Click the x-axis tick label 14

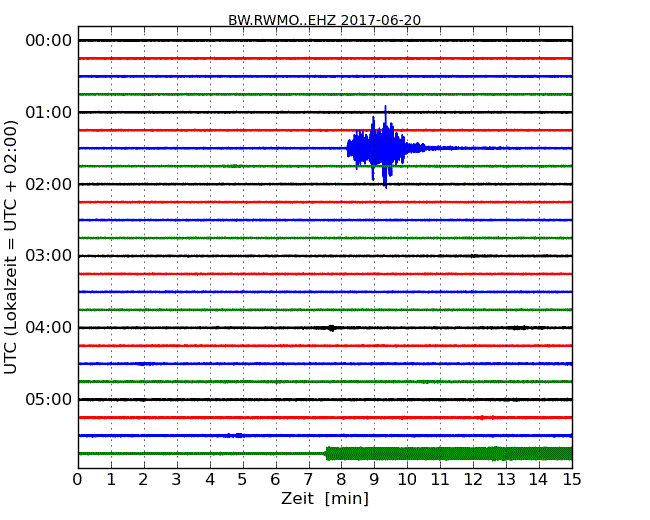[x=539, y=480]
